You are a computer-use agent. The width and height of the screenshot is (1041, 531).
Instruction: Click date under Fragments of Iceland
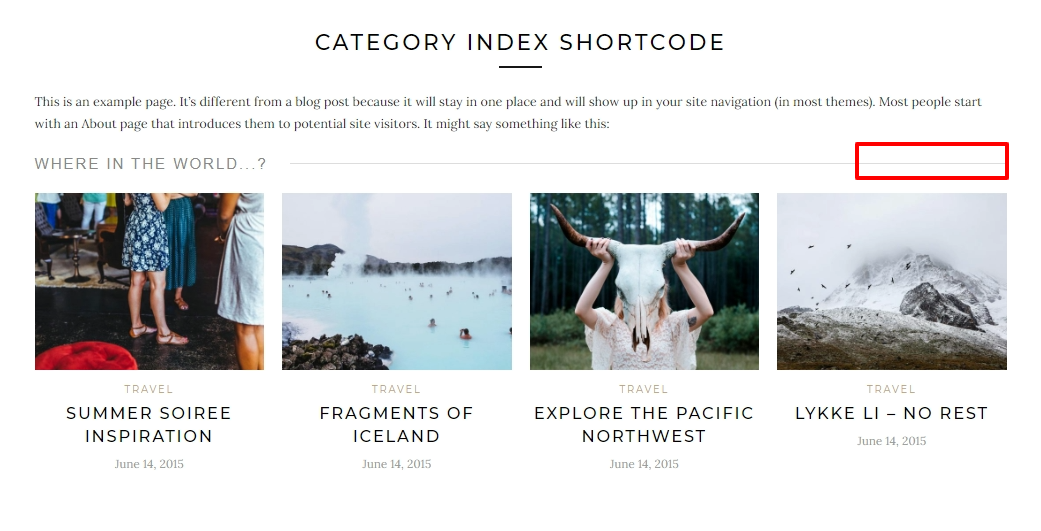tap(396, 464)
